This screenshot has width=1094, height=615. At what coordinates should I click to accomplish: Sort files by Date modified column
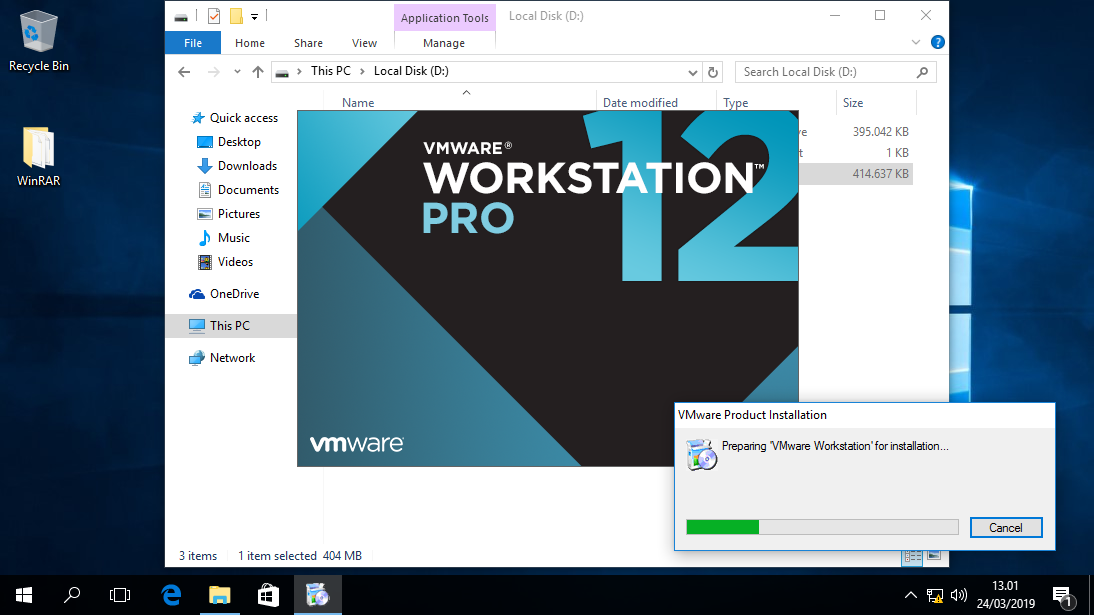click(640, 103)
